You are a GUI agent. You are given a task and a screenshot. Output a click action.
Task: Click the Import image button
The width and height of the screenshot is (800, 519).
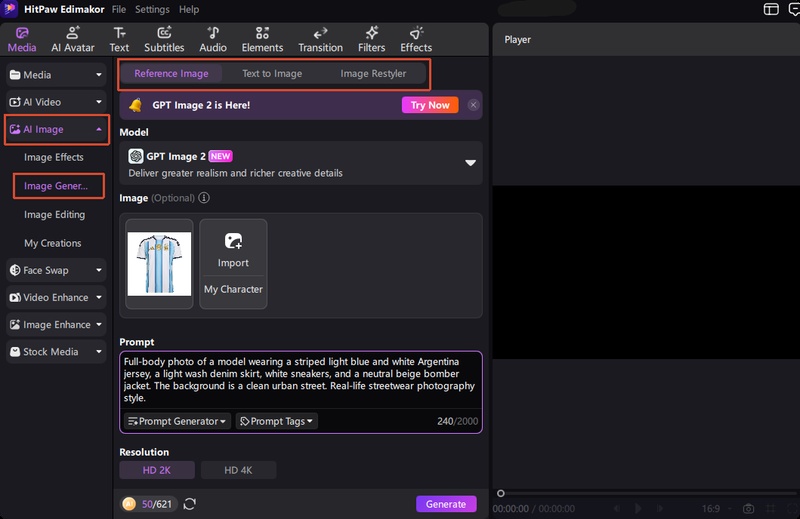233,249
